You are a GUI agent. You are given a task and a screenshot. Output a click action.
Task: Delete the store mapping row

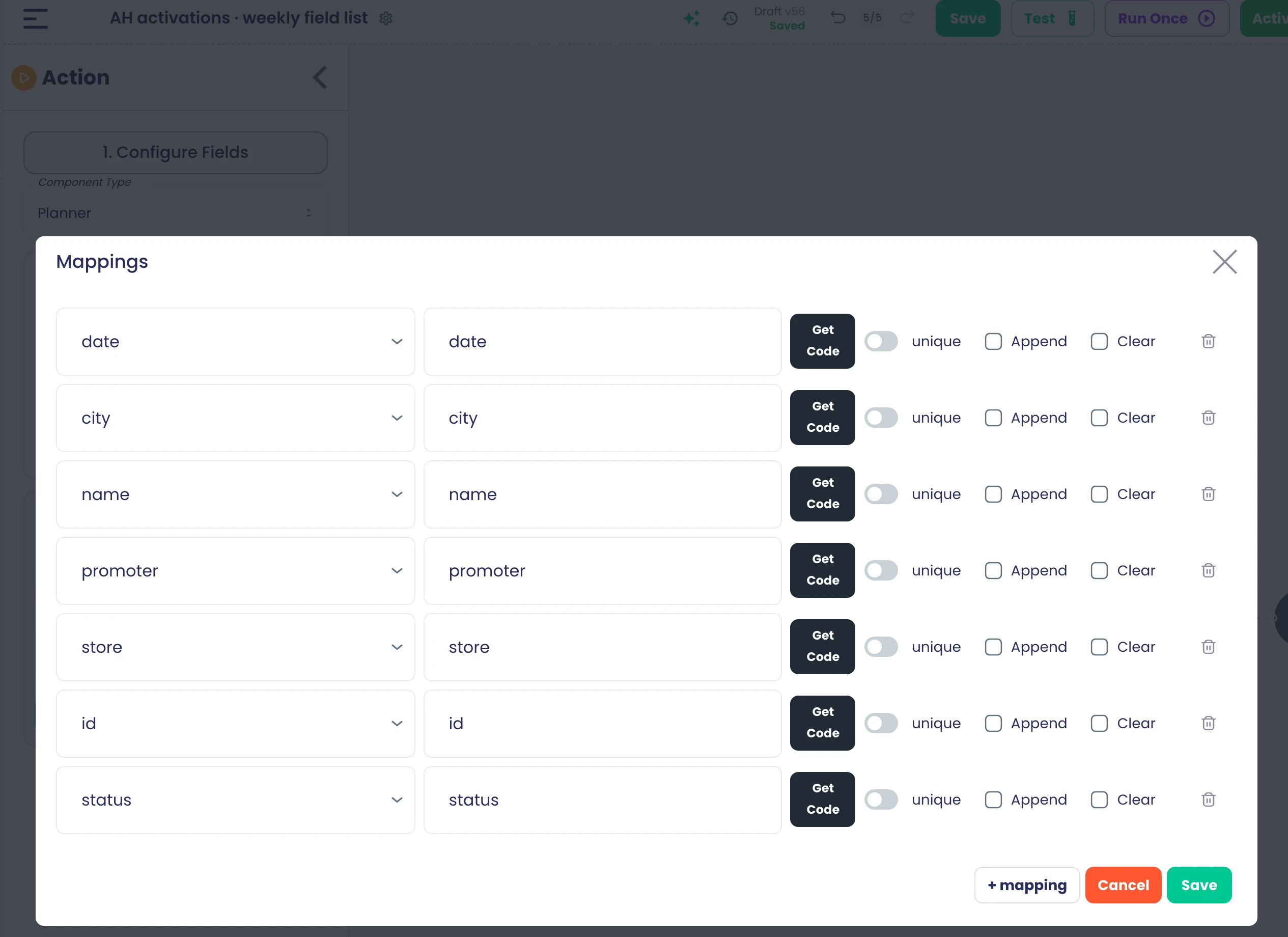(1208, 647)
